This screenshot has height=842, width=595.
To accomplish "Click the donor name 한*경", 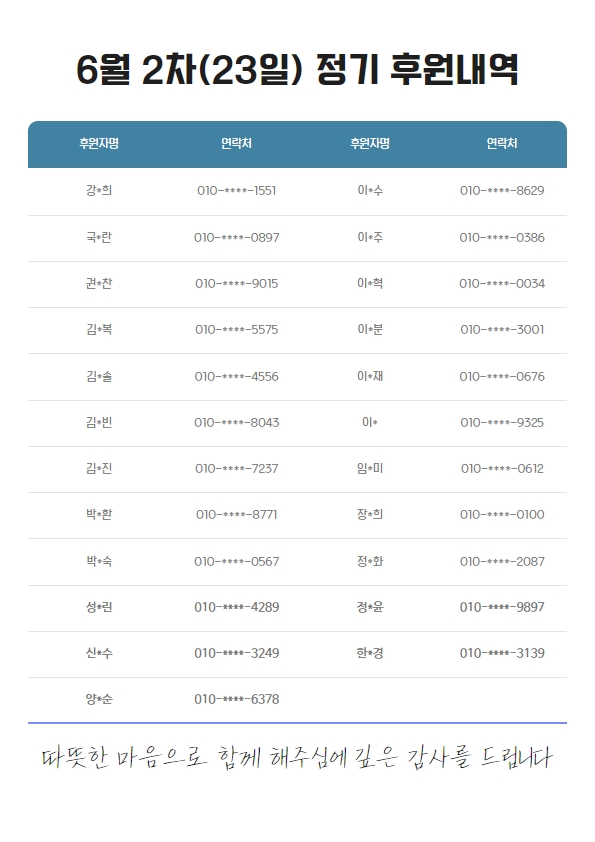I will click(370, 653).
